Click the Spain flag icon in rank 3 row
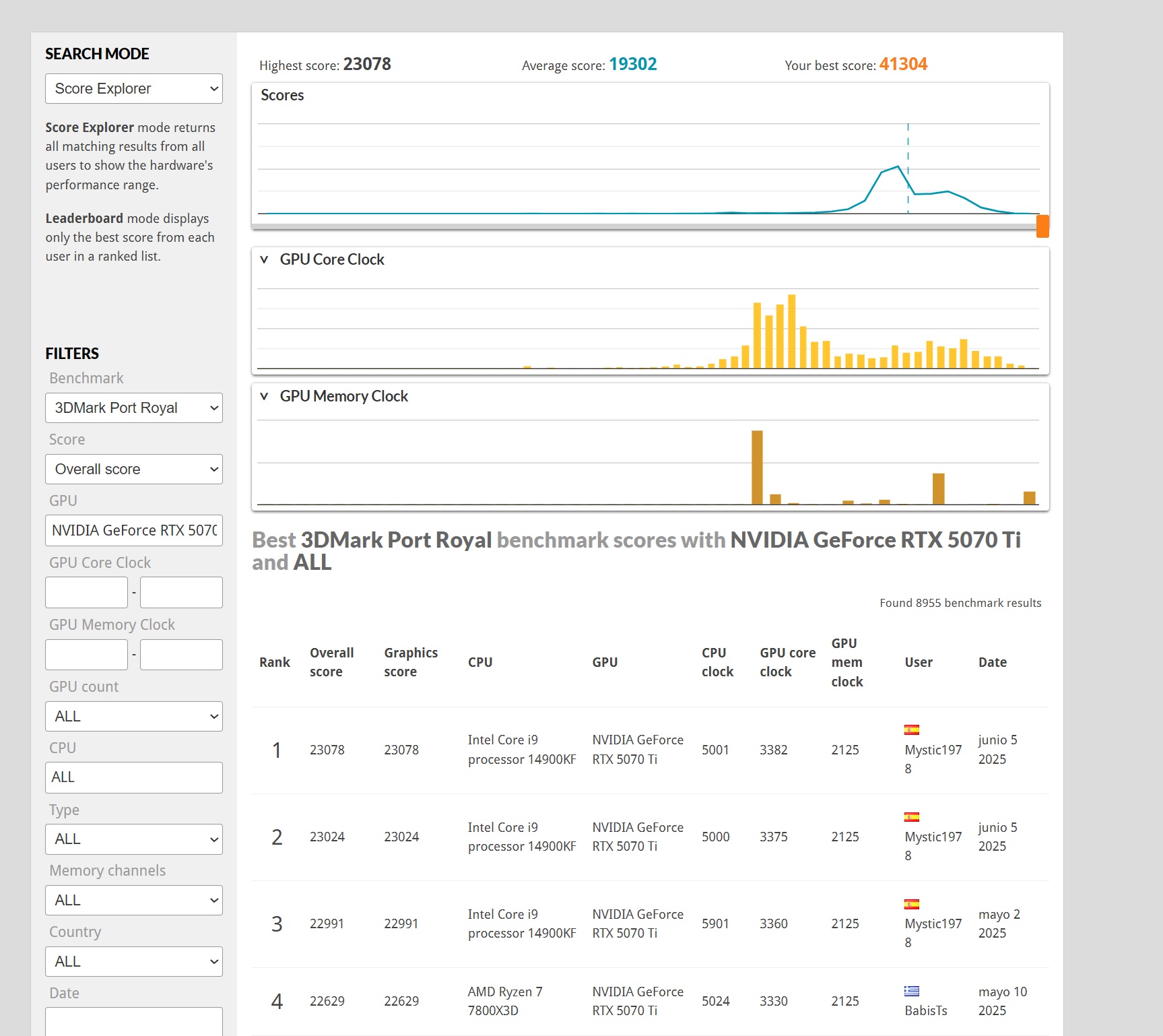This screenshot has width=1163, height=1036. pyautogui.click(x=912, y=904)
